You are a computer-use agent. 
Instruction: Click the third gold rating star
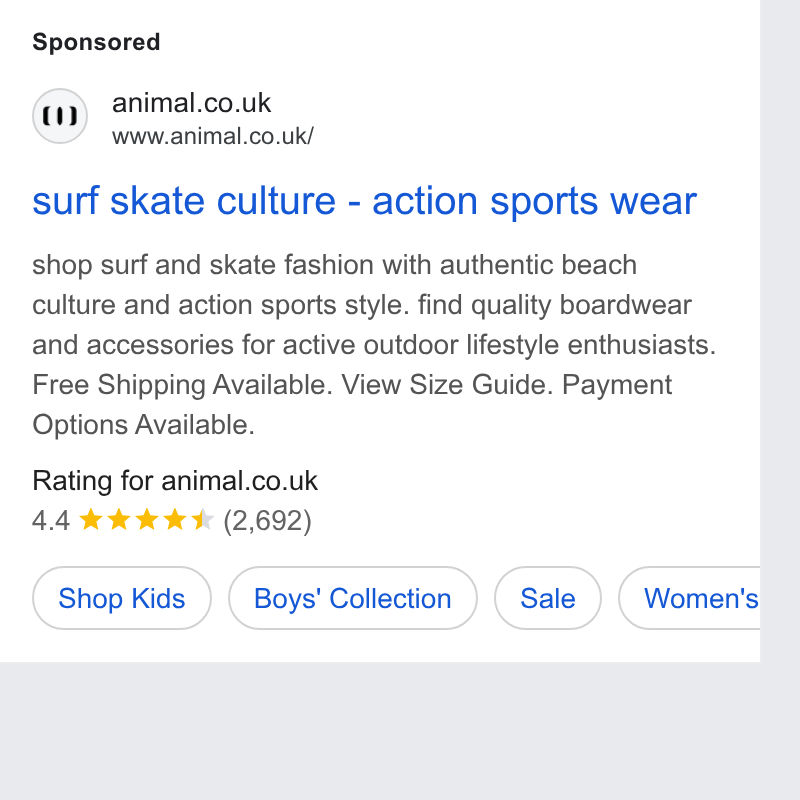[147, 519]
